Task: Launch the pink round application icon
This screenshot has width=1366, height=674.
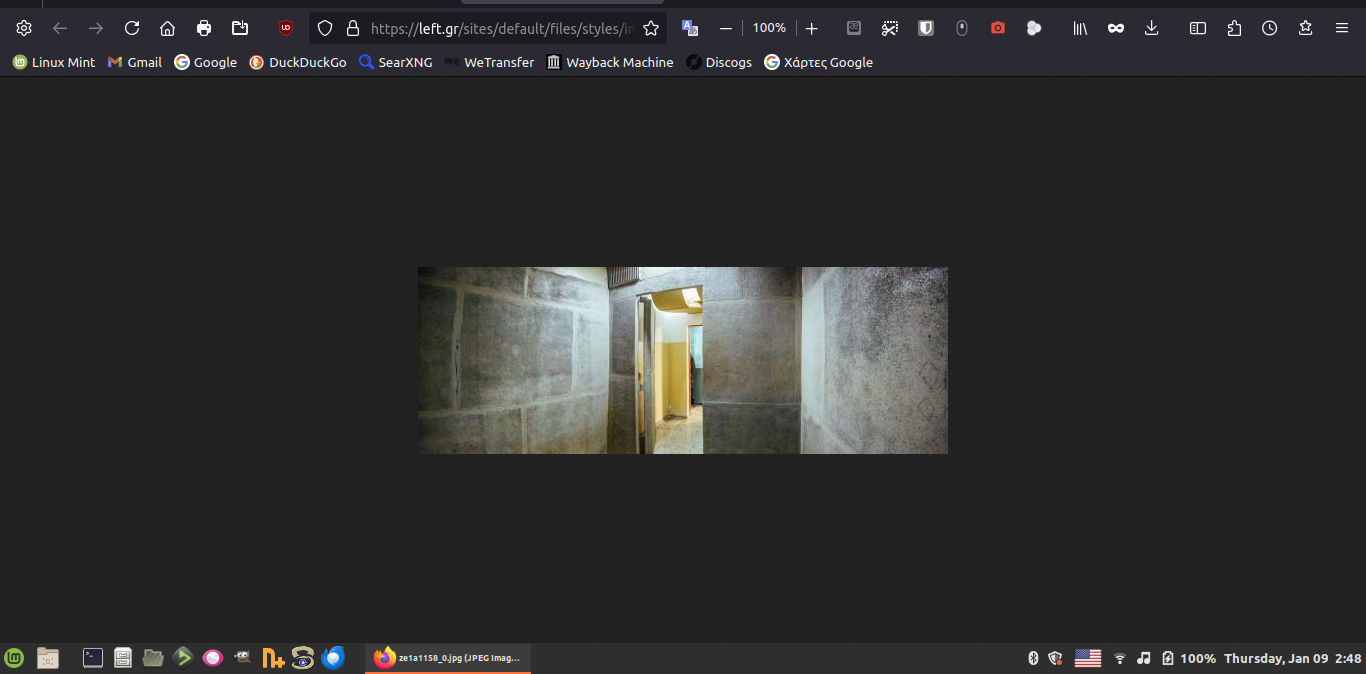Action: [x=212, y=657]
